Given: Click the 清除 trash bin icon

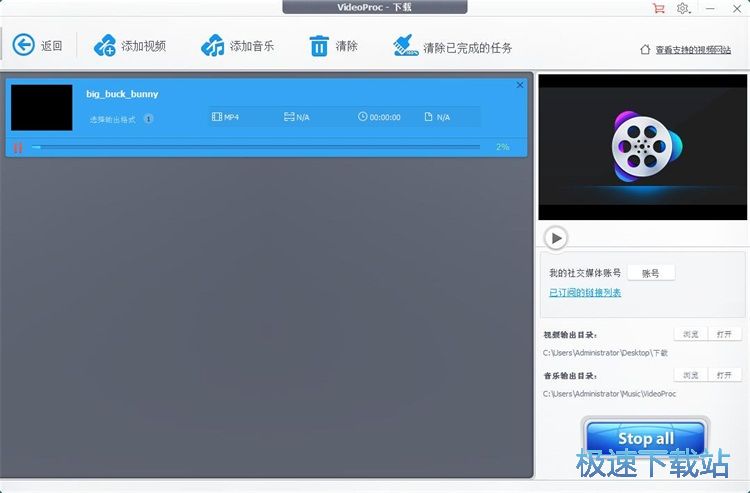Looking at the screenshot, I should click(x=319, y=46).
